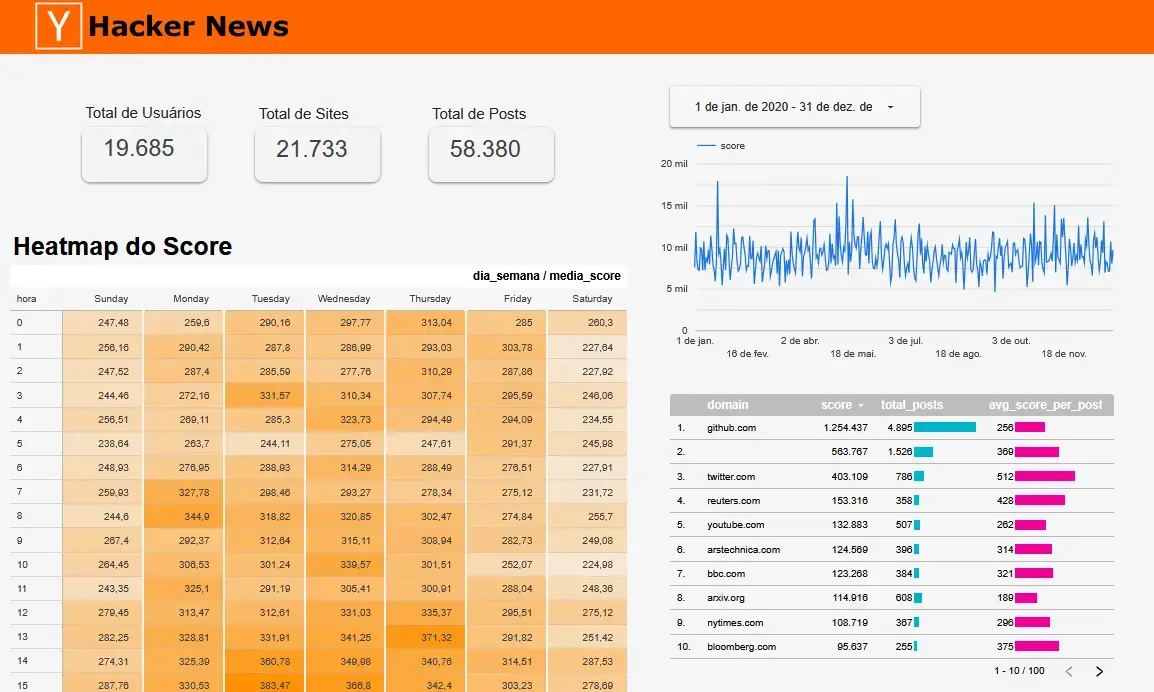Screen dimensions: 1154x692
Task: Click hour 13 row label in heatmap
Action: [22, 637]
